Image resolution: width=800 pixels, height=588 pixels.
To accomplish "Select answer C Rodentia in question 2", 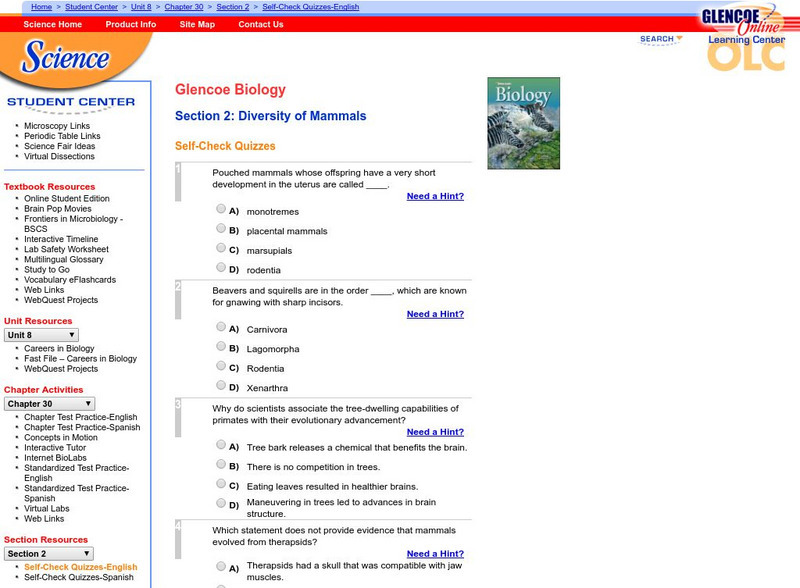I will [x=221, y=365].
